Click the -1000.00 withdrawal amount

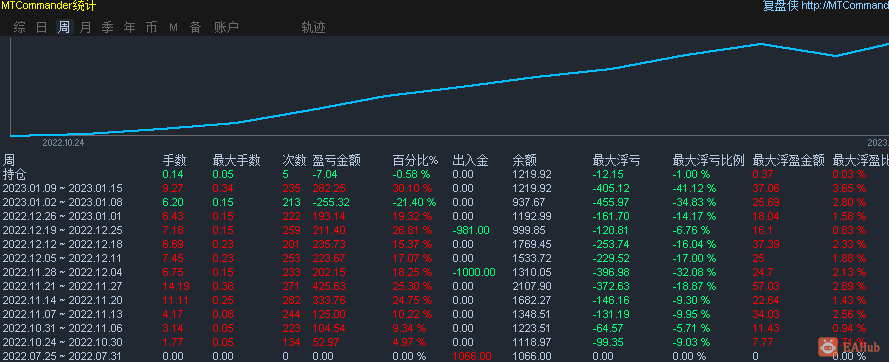click(x=474, y=272)
